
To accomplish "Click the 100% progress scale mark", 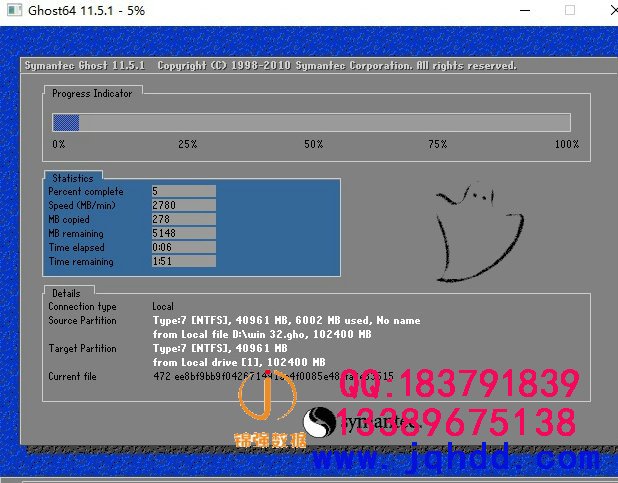I will pos(567,144).
